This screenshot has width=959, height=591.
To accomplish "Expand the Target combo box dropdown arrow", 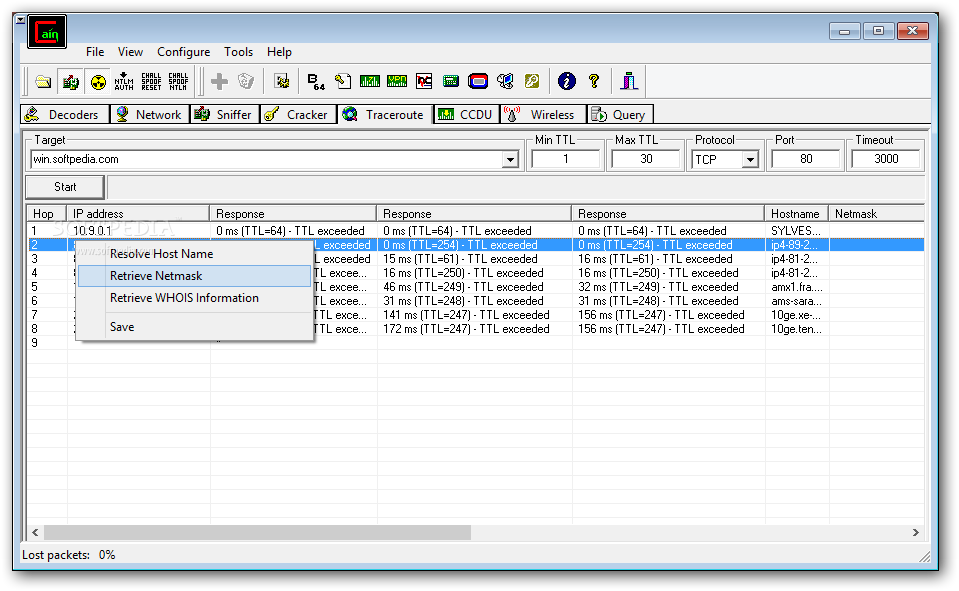I will pos(509,160).
